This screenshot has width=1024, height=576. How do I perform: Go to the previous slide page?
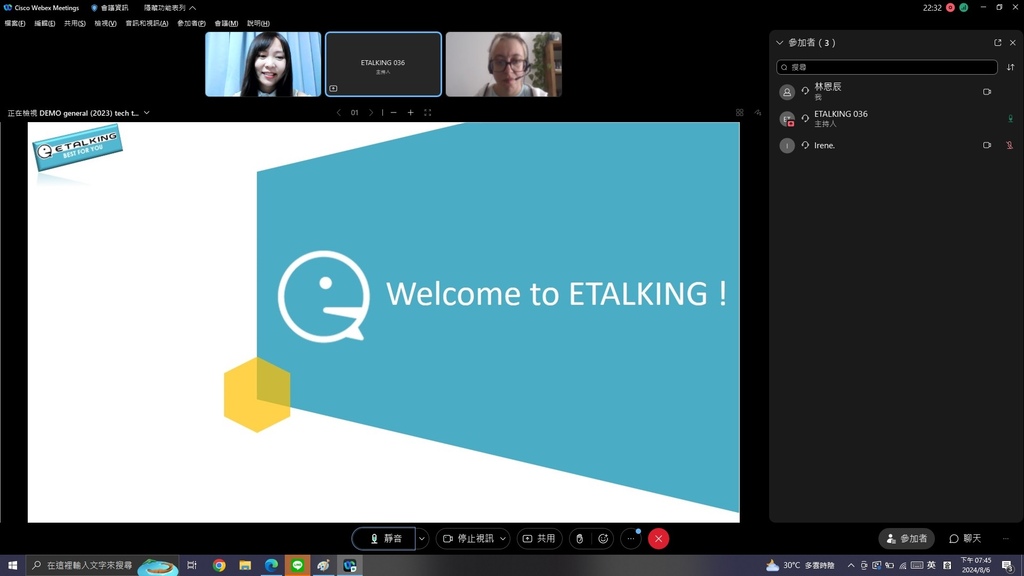point(338,112)
